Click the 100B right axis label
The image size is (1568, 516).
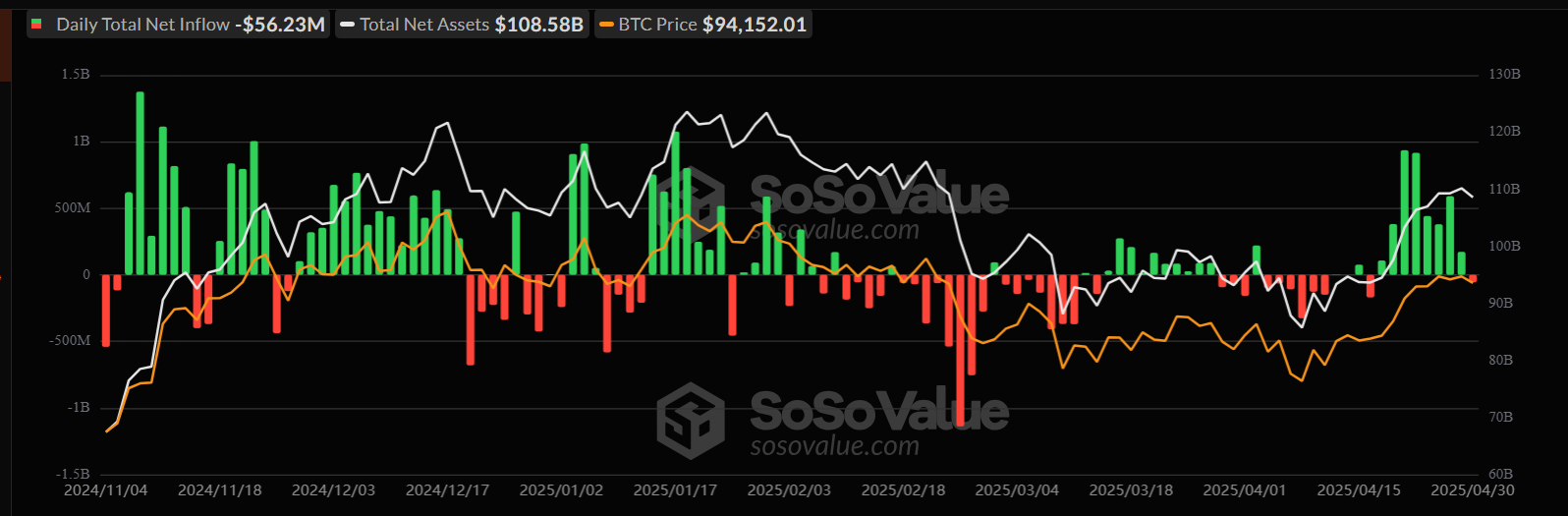click(x=1505, y=247)
